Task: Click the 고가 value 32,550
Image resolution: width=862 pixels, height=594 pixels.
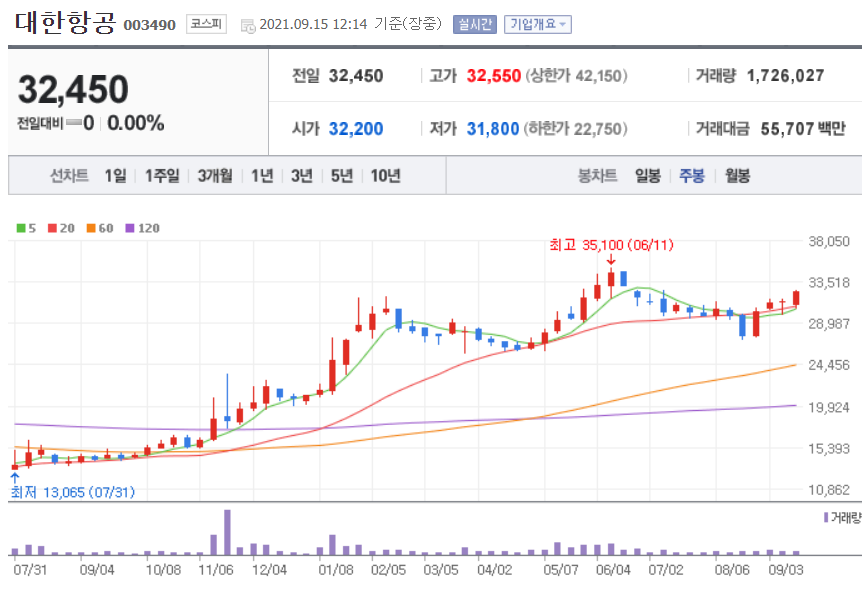Action: 494,76
